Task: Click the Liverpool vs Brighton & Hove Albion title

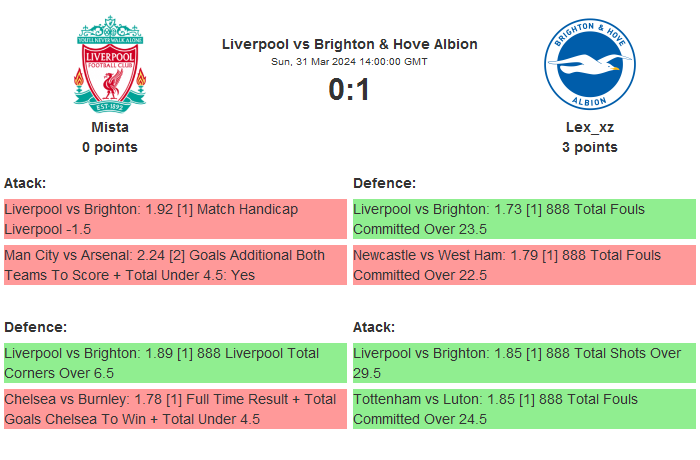Action: pyautogui.click(x=349, y=44)
